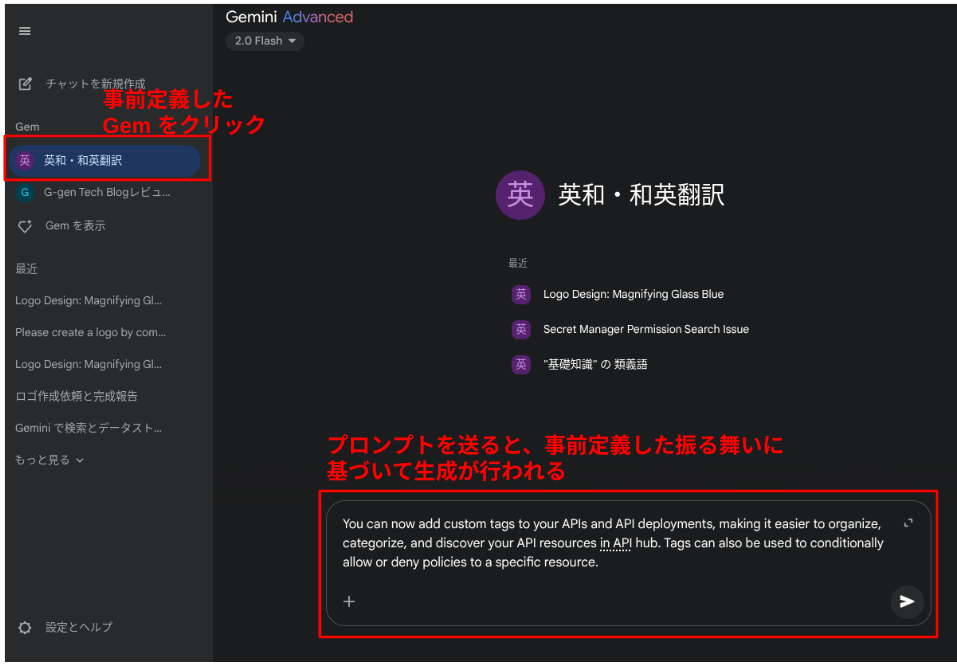957x669 pixels.
Task: Click the 最近 label above the gem's chats
Action: [x=518, y=263]
